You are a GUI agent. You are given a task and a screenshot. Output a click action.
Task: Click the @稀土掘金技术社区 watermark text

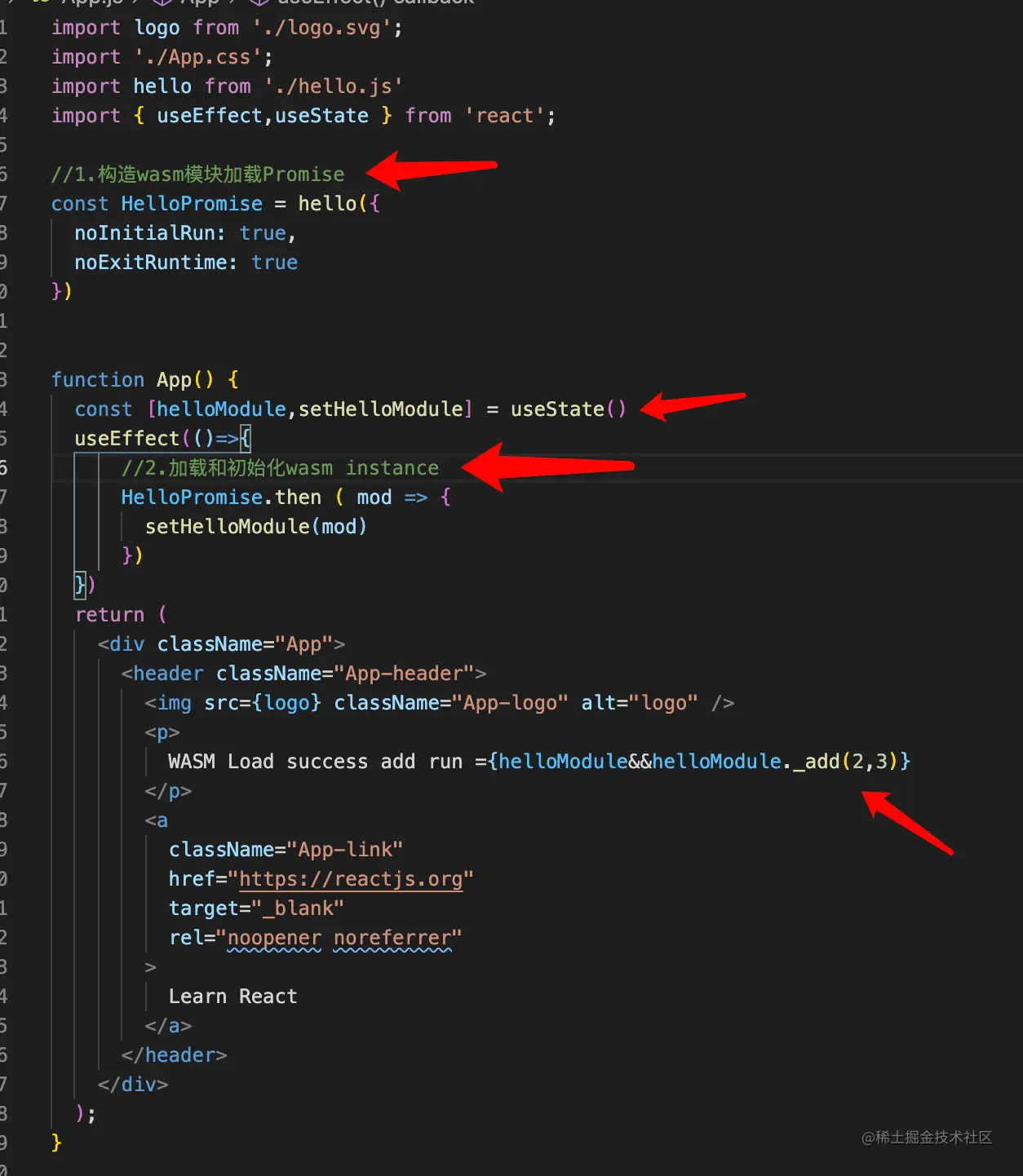[926, 1138]
